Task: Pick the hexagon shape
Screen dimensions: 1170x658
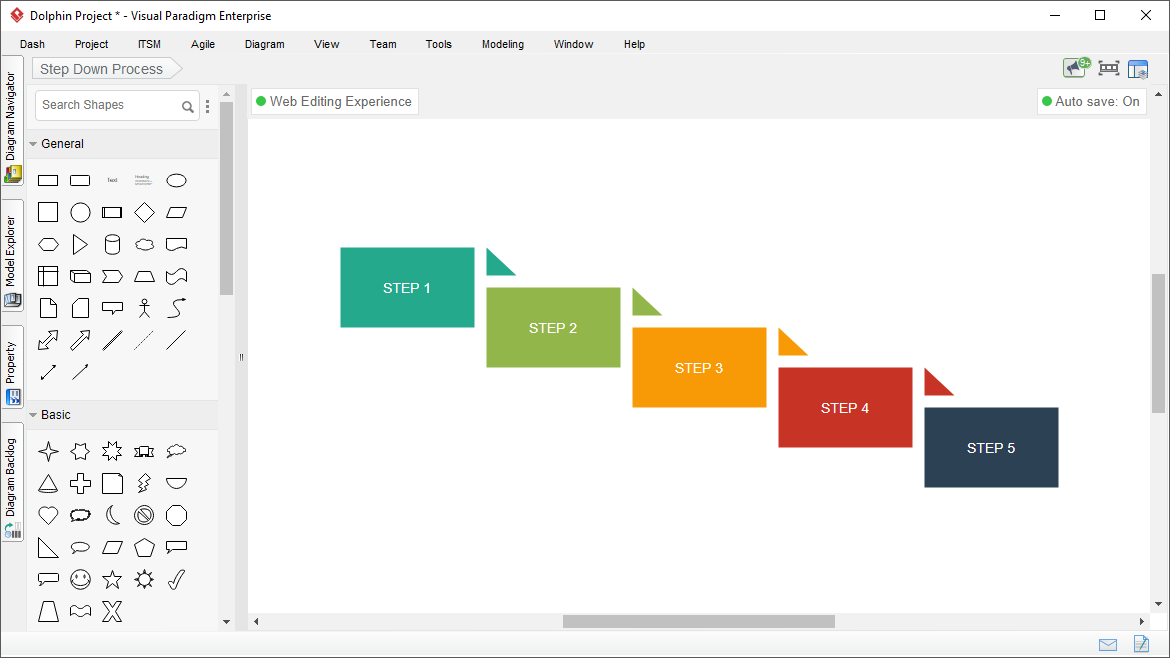Action: 48,245
